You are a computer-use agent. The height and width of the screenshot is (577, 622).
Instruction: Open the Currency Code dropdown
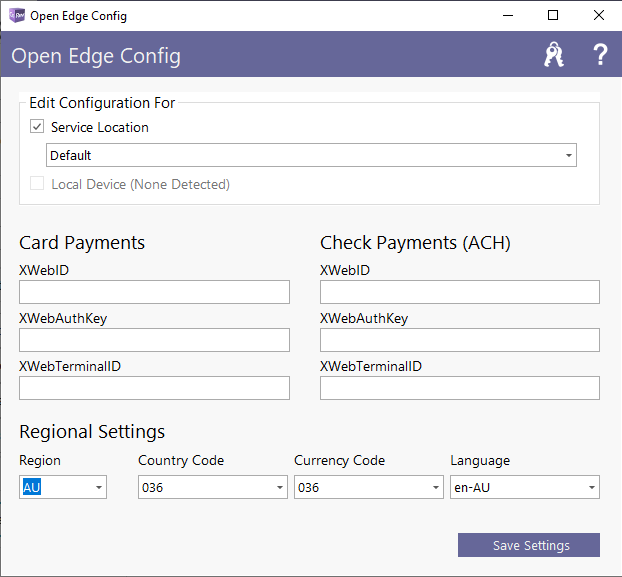click(369, 487)
